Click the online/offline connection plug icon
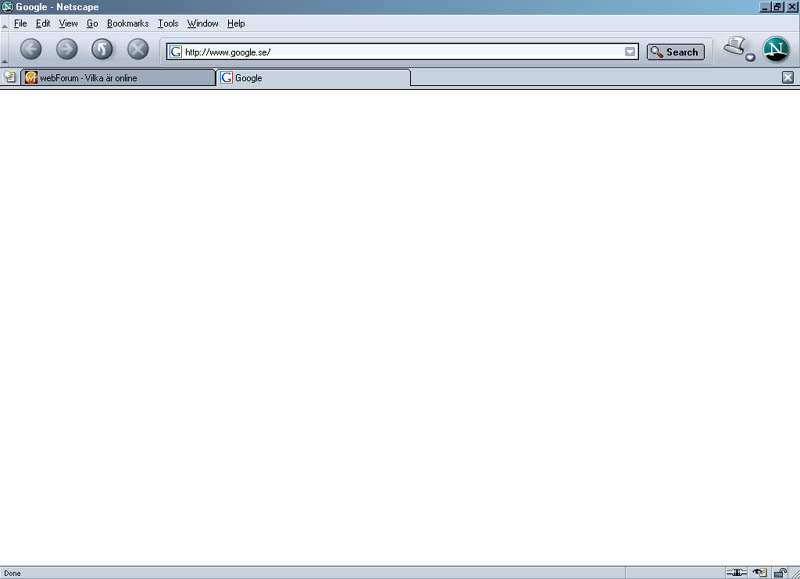 (736, 572)
